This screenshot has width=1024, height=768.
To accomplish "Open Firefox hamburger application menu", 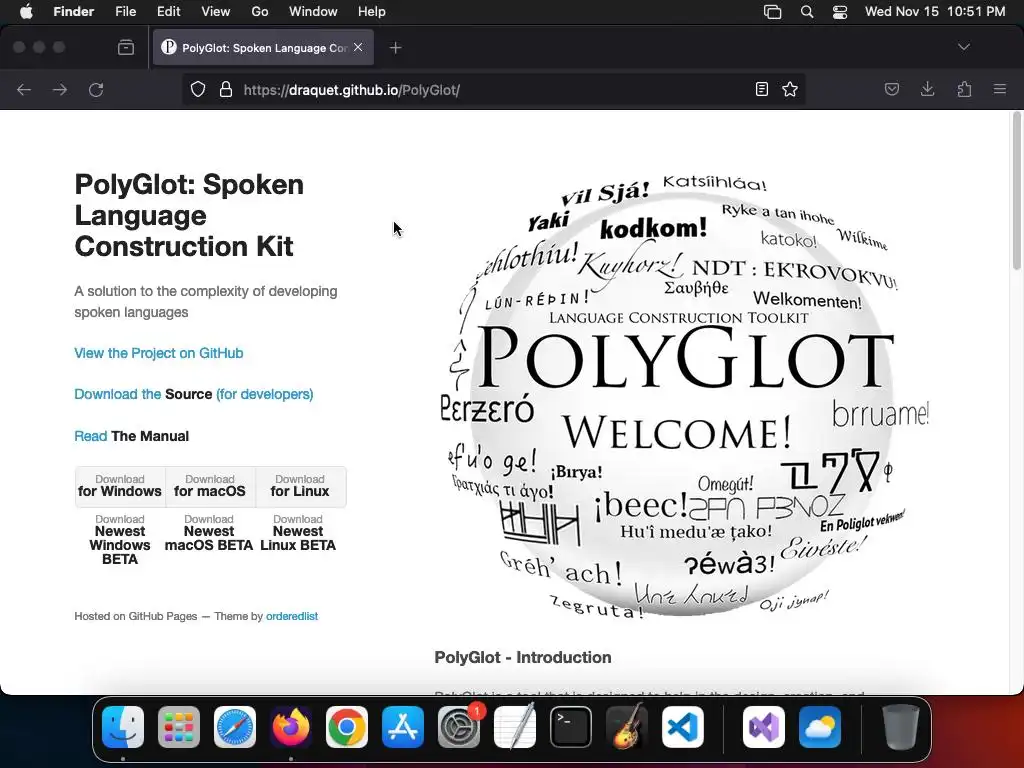I will click(1000, 89).
